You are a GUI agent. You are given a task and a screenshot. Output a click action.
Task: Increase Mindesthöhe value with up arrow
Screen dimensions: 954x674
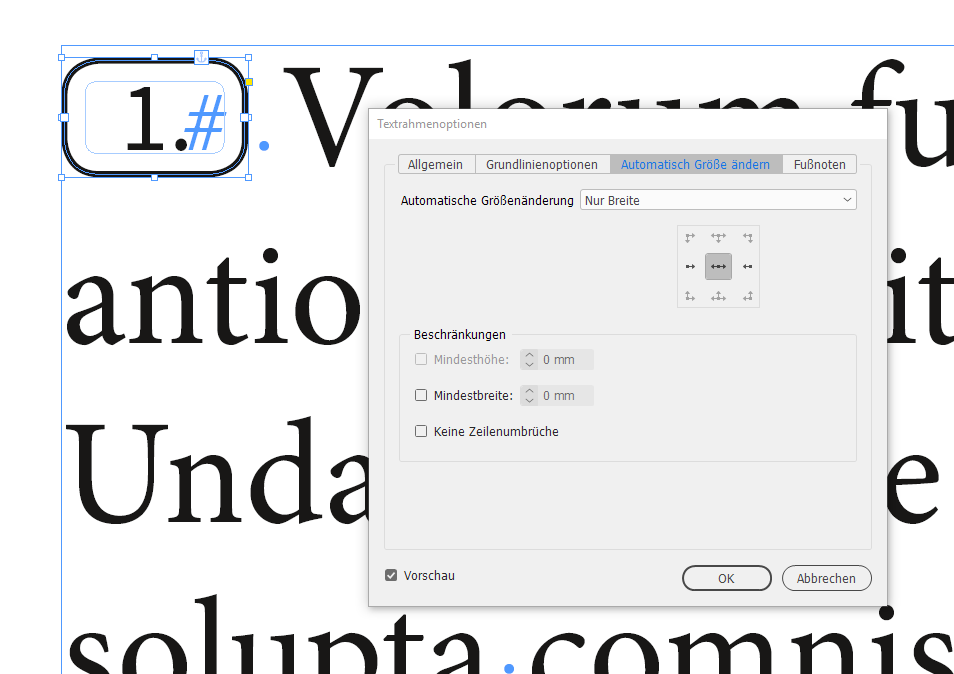point(529,355)
